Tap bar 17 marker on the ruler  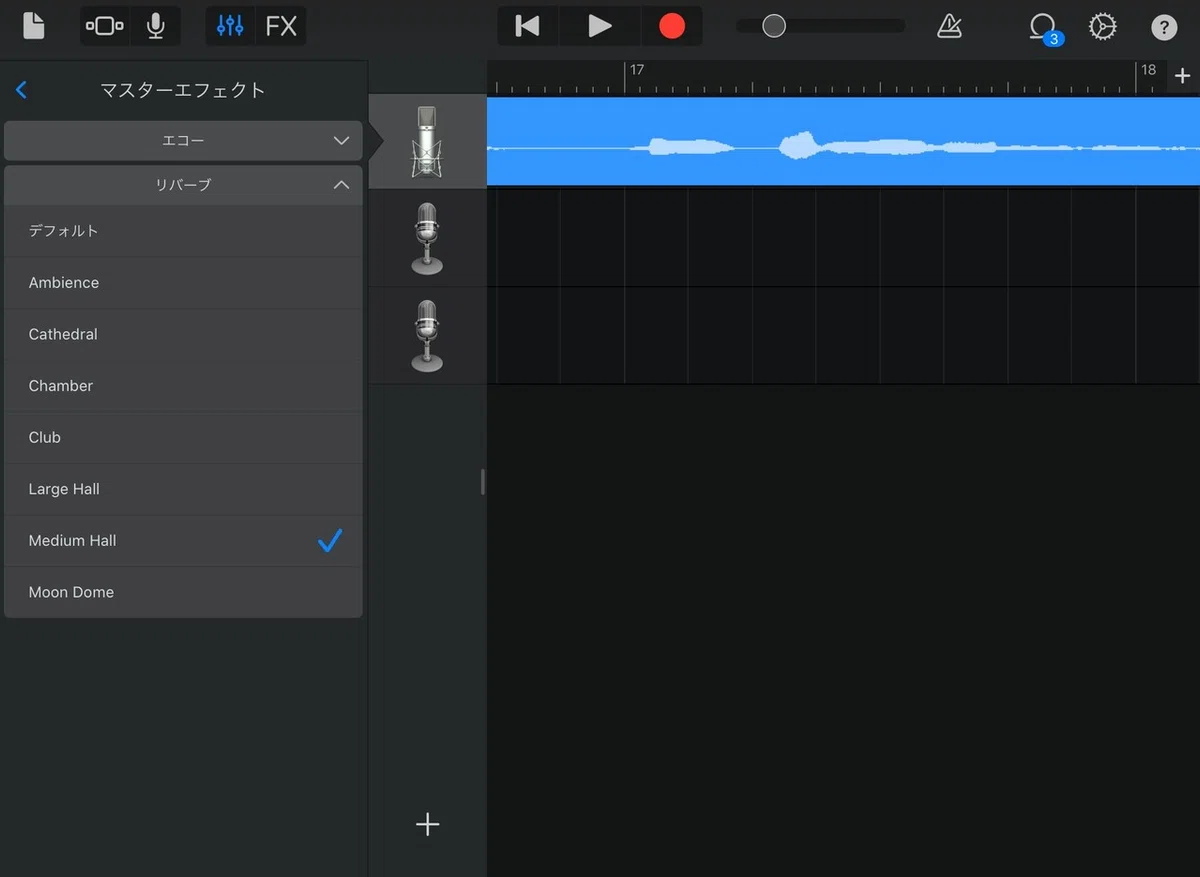pos(636,70)
